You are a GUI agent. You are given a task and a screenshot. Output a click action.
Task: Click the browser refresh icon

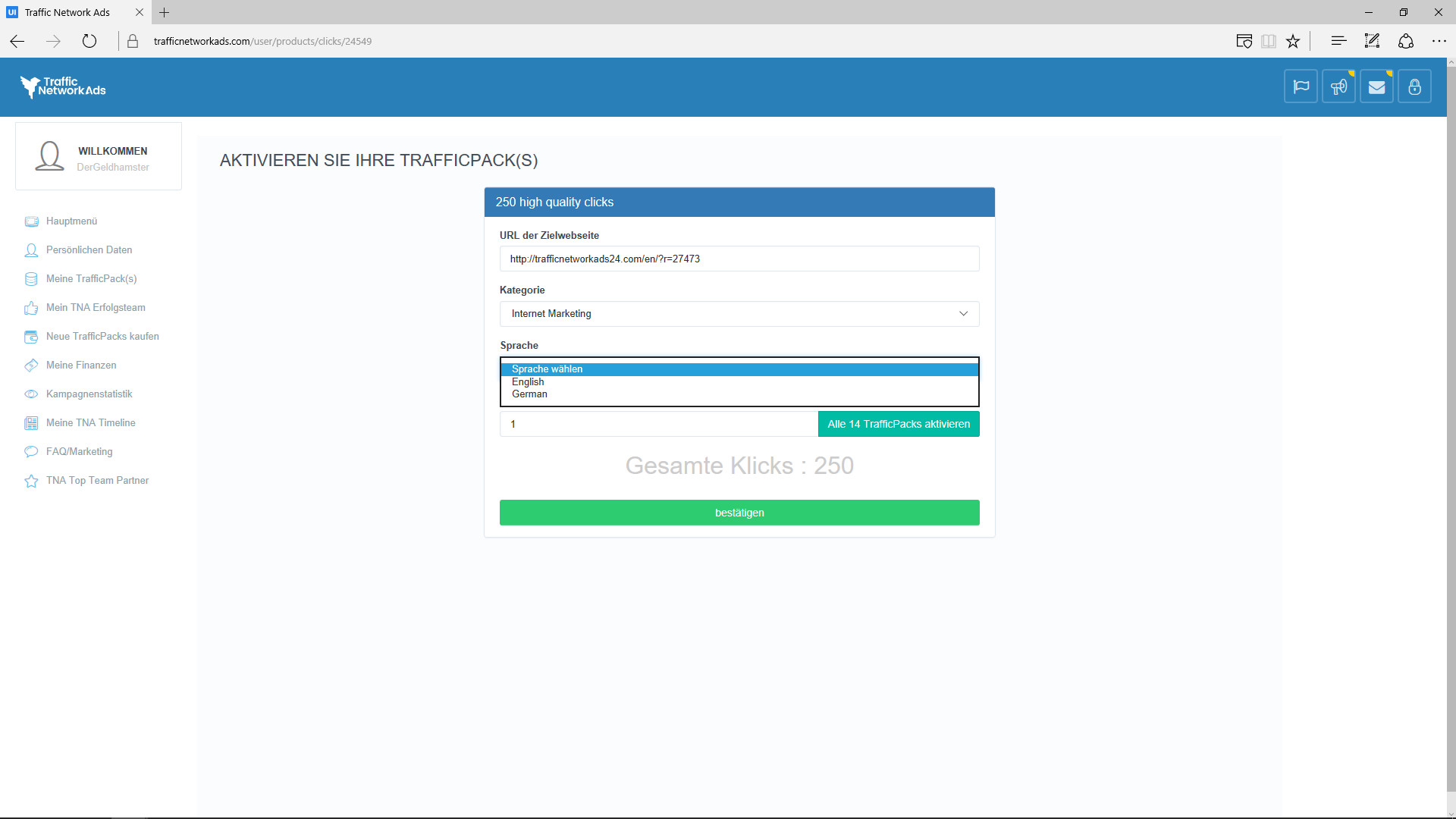[89, 41]
